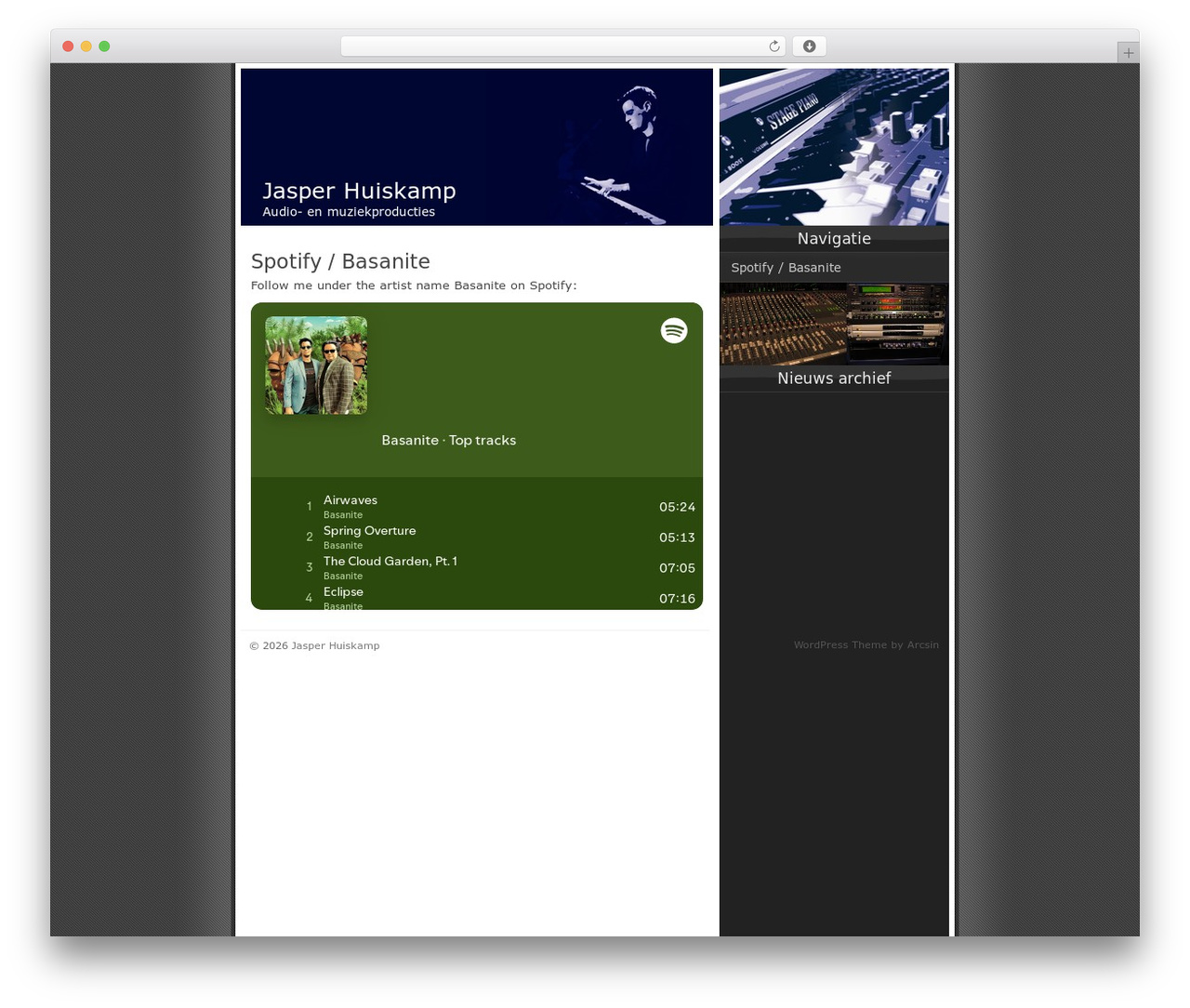Click the Basanite artist name under Airwaves
The image size is (1190, 1008).
(343, 515)
